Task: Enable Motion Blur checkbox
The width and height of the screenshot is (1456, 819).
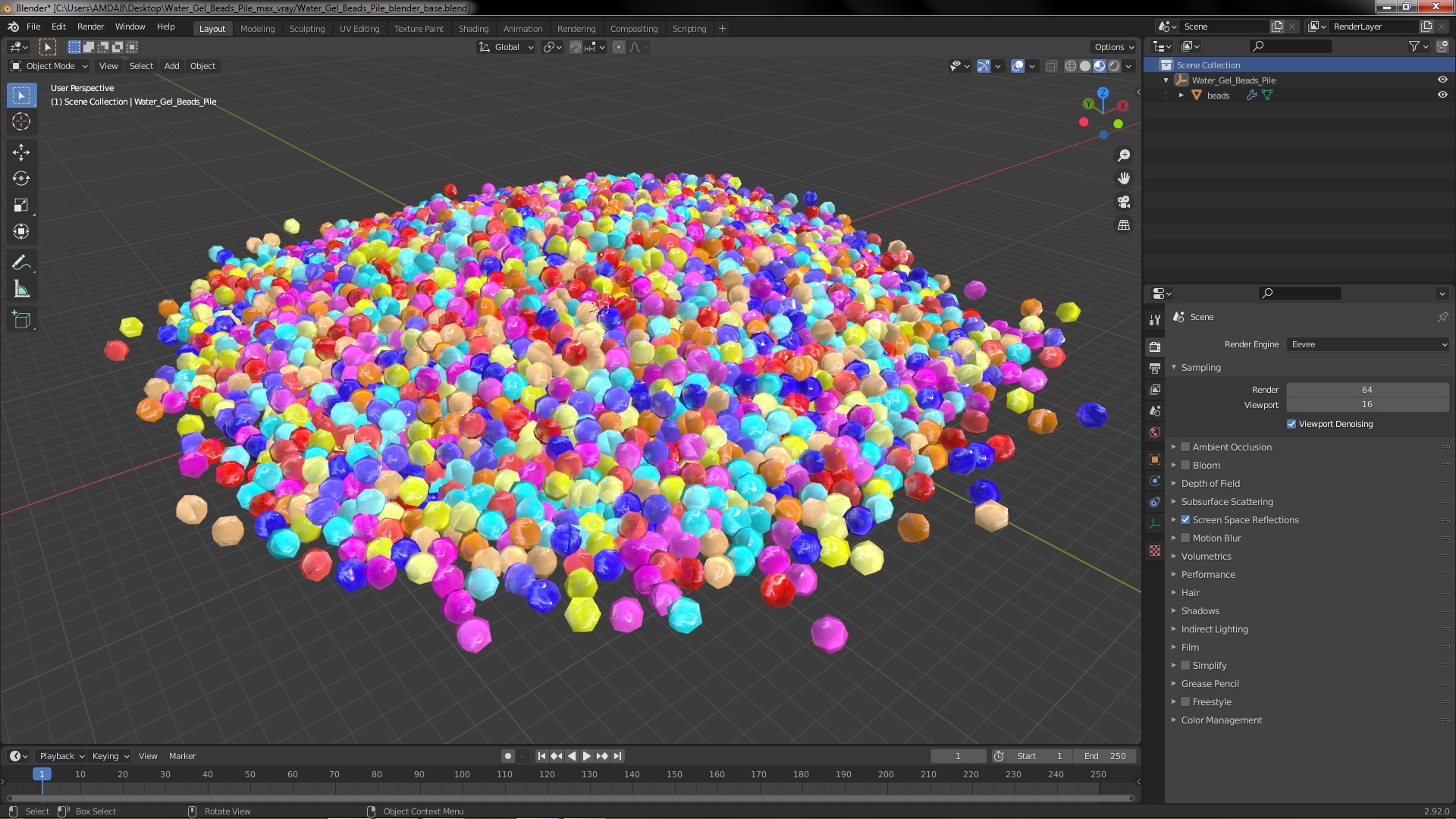Action: pyautogui.click(x=1185, y=538)
